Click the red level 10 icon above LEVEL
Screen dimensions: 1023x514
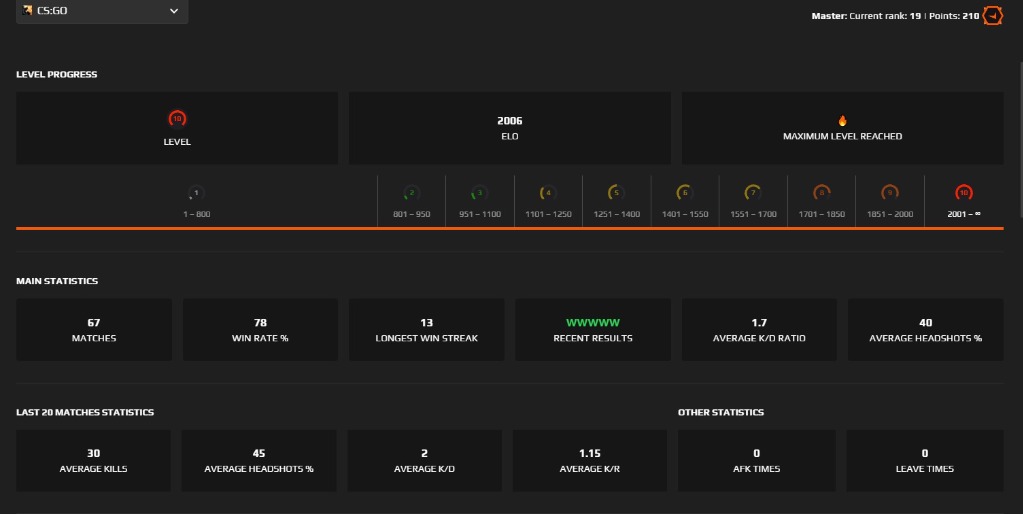177,119
